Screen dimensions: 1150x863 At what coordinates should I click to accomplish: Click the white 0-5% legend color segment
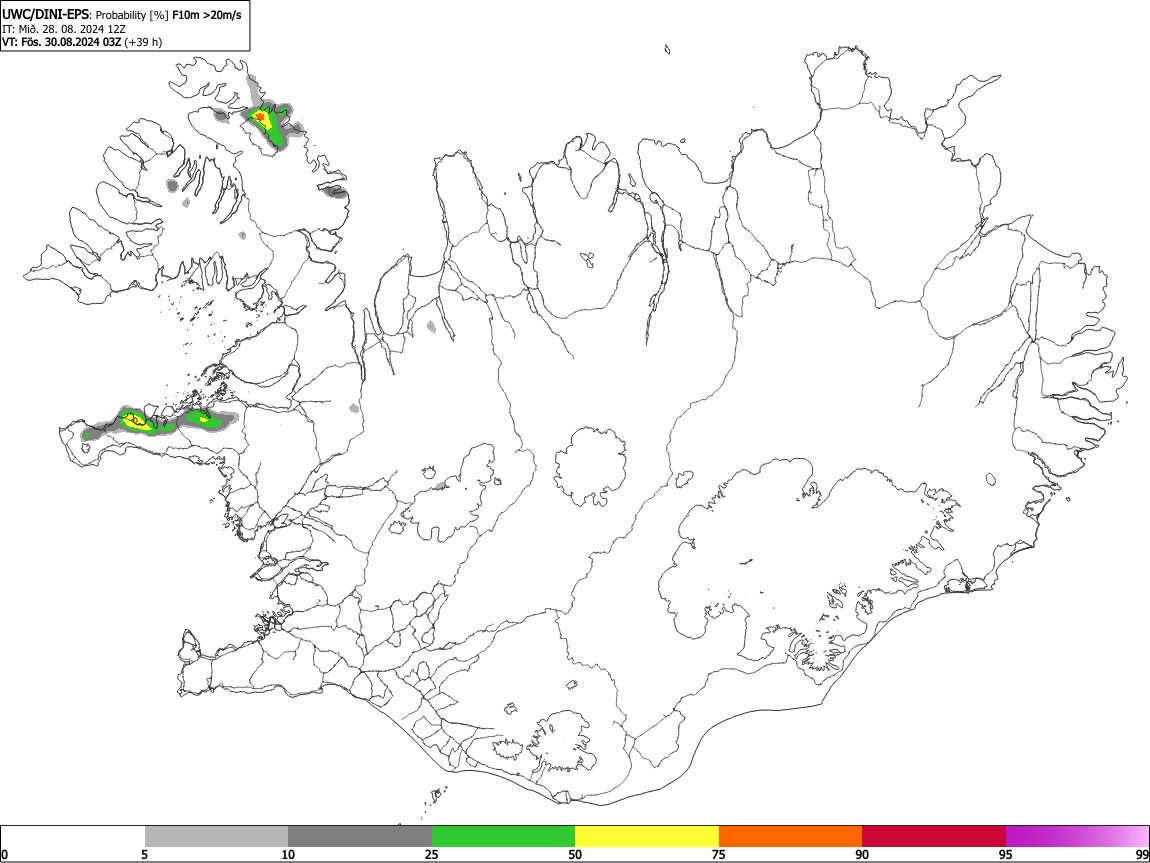[73, 837]
